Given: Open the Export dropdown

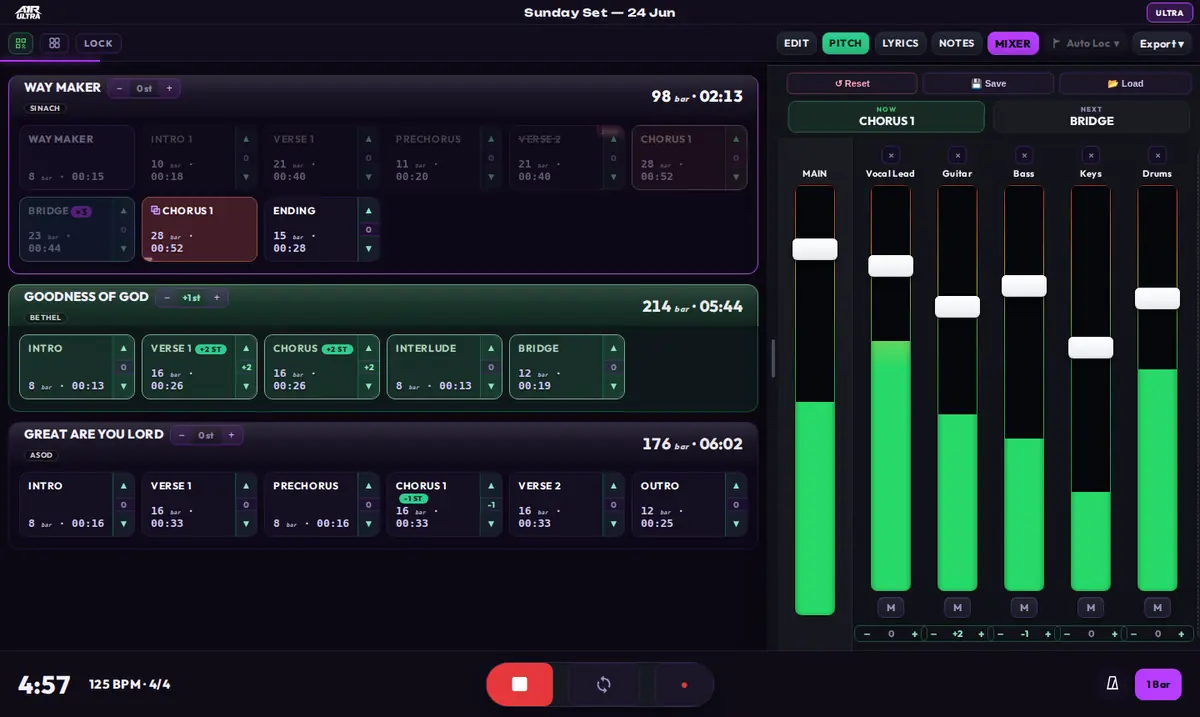Looking at the screenshot, I should [x=1162, y=43].
